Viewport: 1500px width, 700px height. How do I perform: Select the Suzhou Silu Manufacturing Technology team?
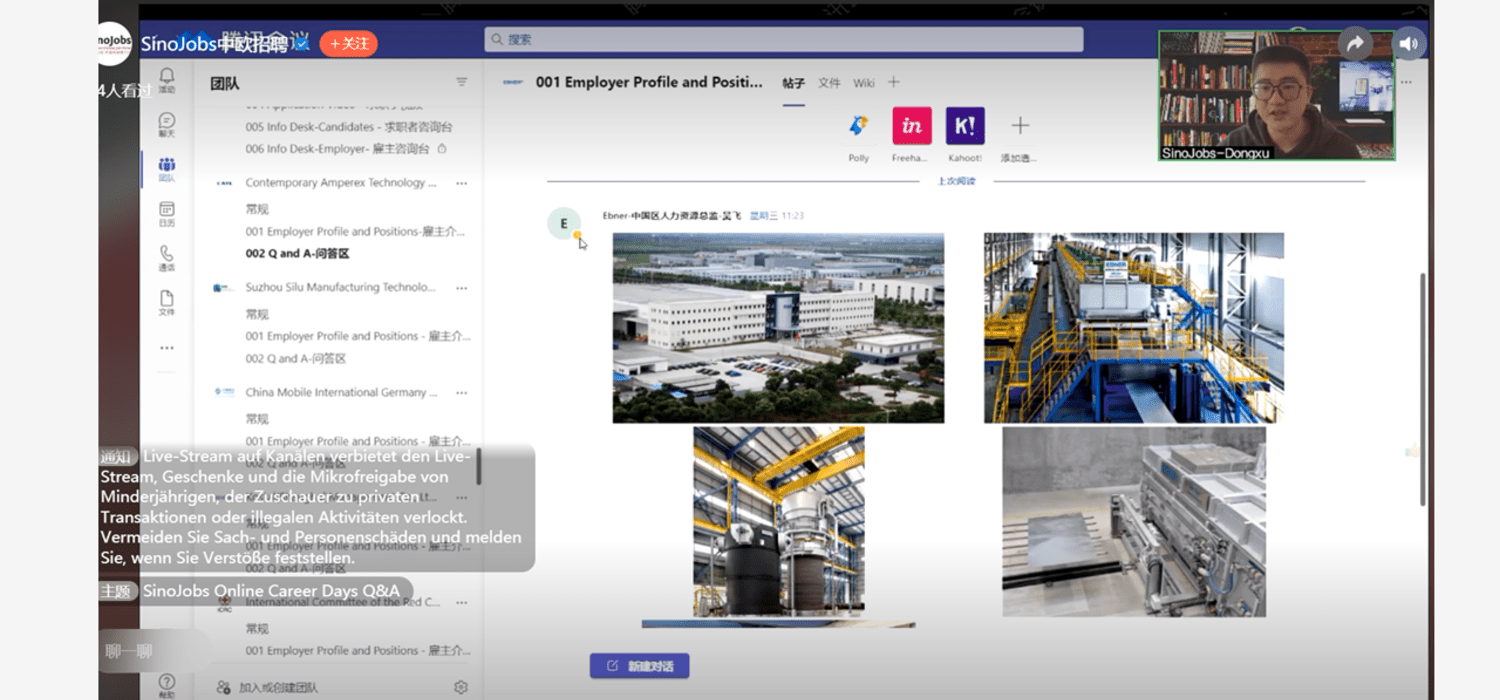click(x=341, y=288)
